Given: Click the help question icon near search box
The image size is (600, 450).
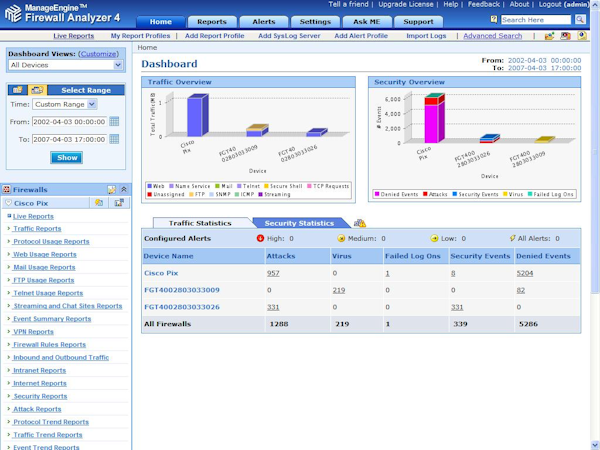Looking at the screenshot, I should tap(494, 19).
